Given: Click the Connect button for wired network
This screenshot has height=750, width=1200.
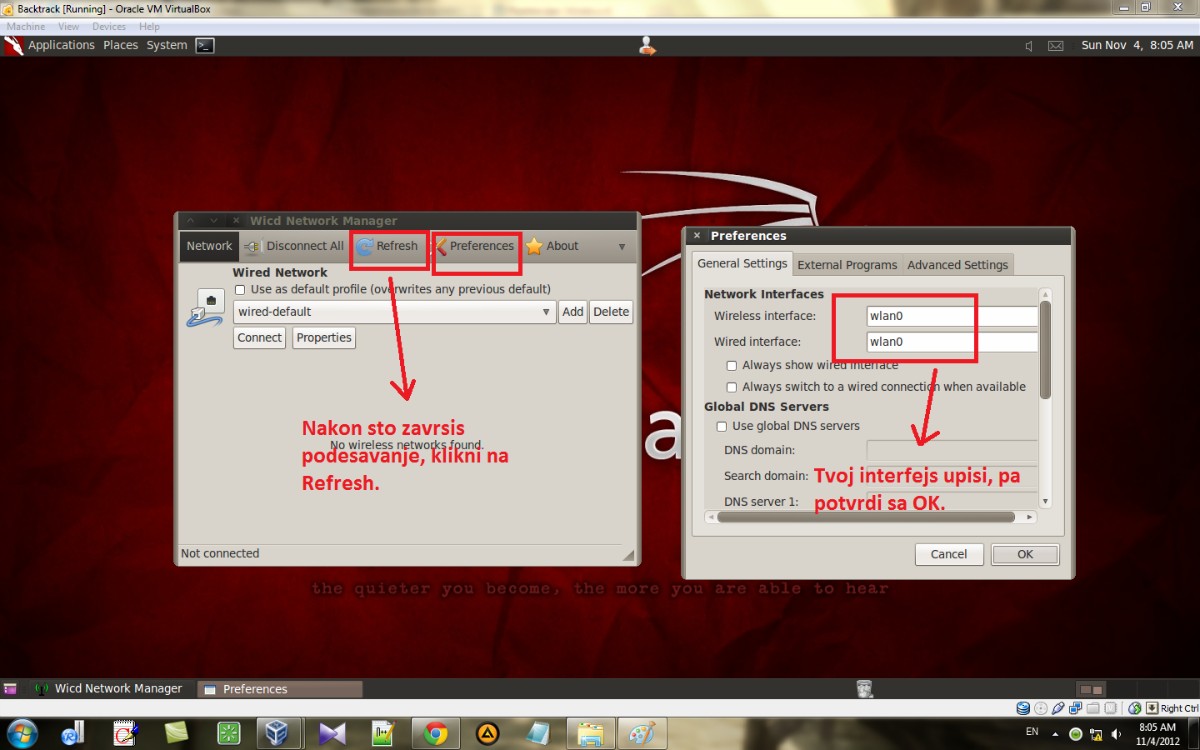Looking at the screenshot, I should [259, 338].
